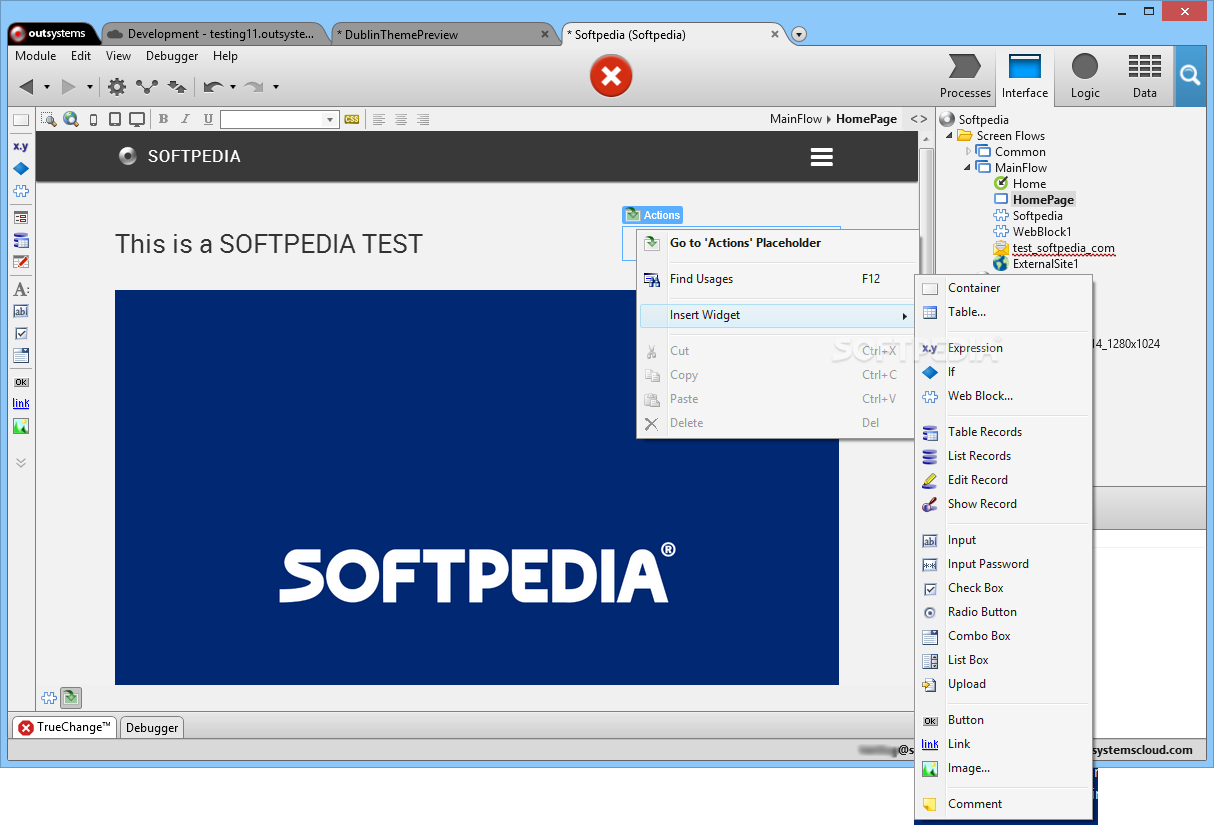This screenshot has height=825, width=1214.
Task: Open the search magnifier in the top right
Action: point(1189,75)
